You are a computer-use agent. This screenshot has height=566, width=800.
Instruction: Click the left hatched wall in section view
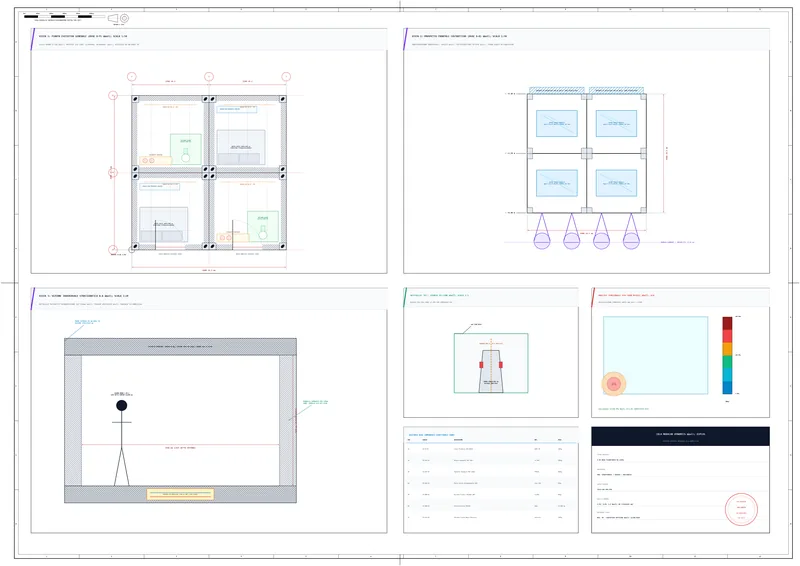point(73,421)
